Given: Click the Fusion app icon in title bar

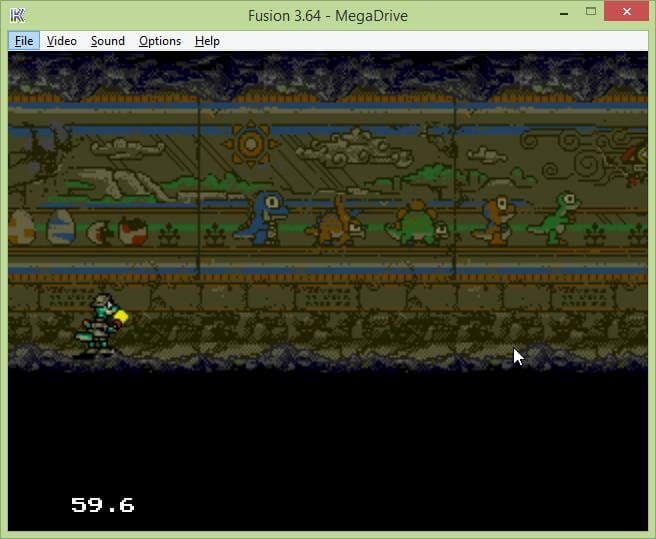Looking at the screenshot, I should [18, 15].
